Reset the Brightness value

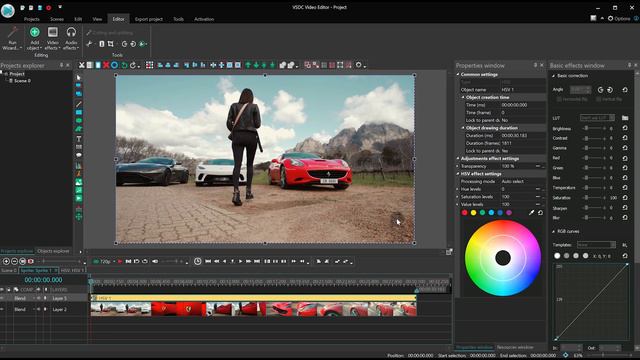625,128
